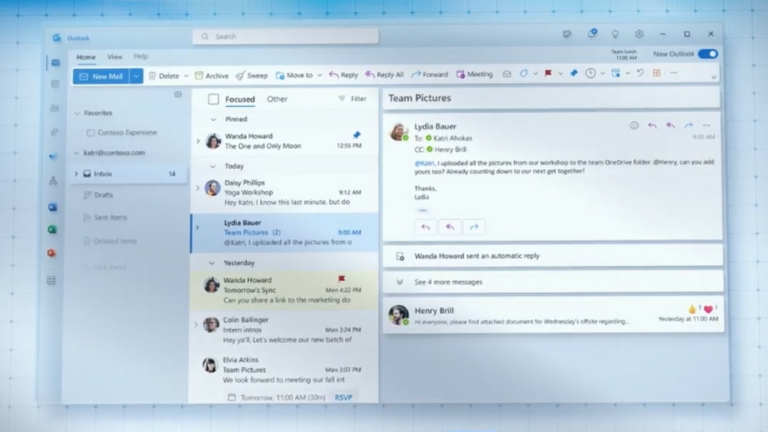Click Sweep in the ribbon

point(251,75)
